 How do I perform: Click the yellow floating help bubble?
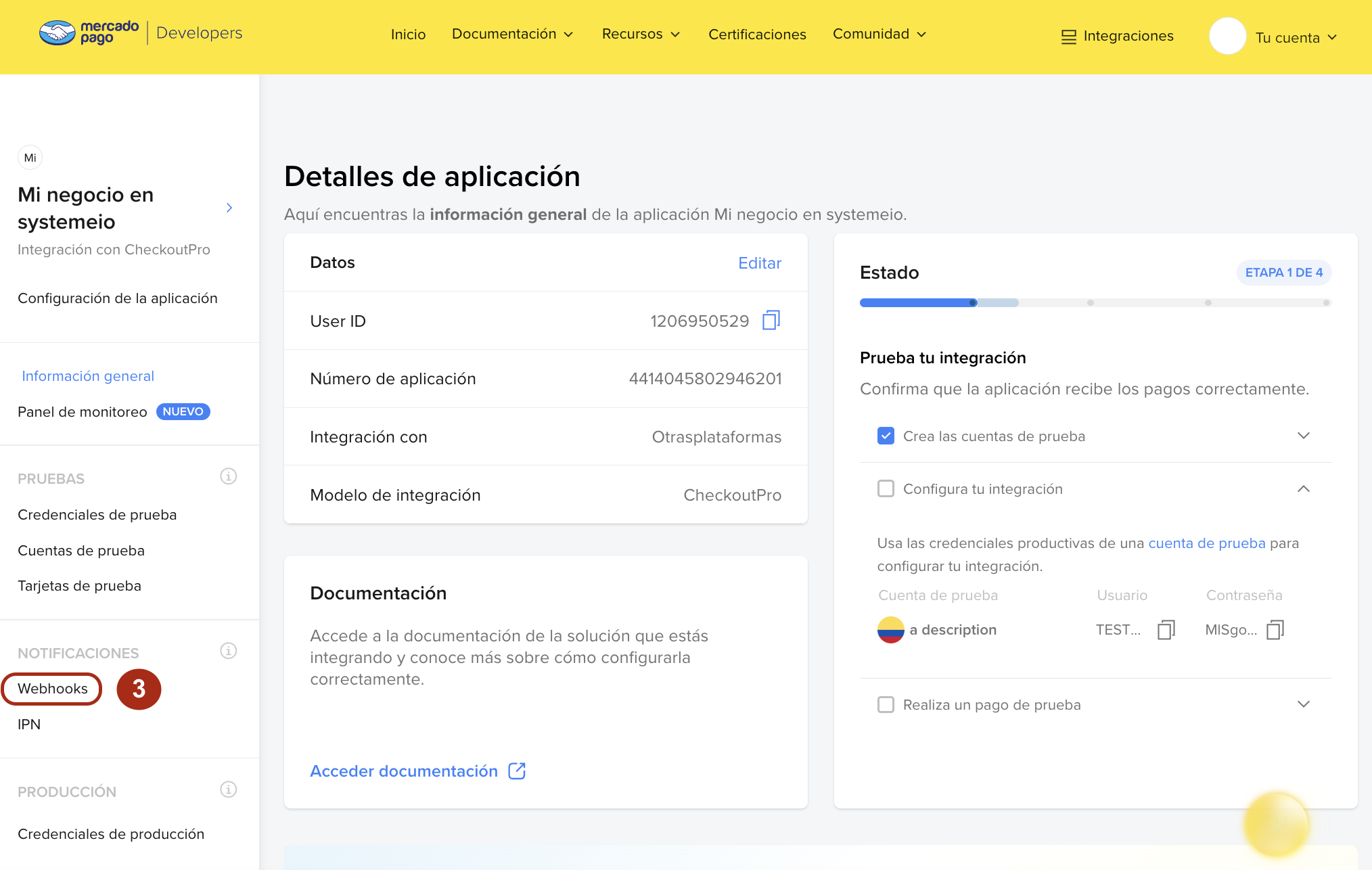tap(1277, 825)
